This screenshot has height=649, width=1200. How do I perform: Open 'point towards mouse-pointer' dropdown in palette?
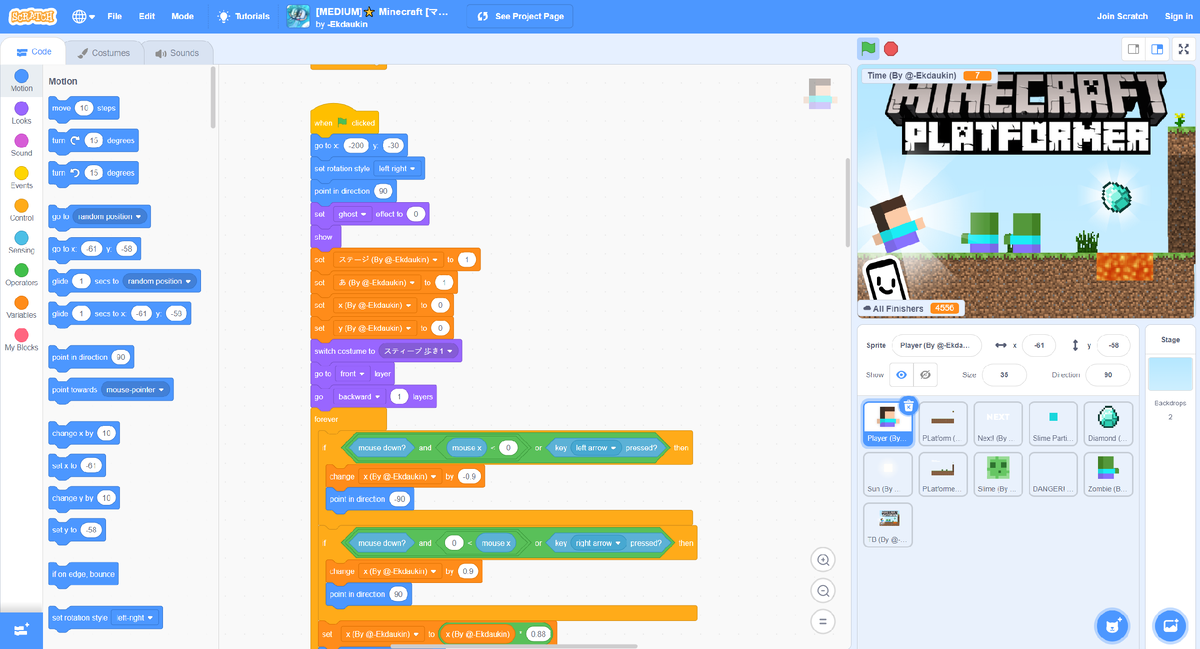click(x=136, y=389)
